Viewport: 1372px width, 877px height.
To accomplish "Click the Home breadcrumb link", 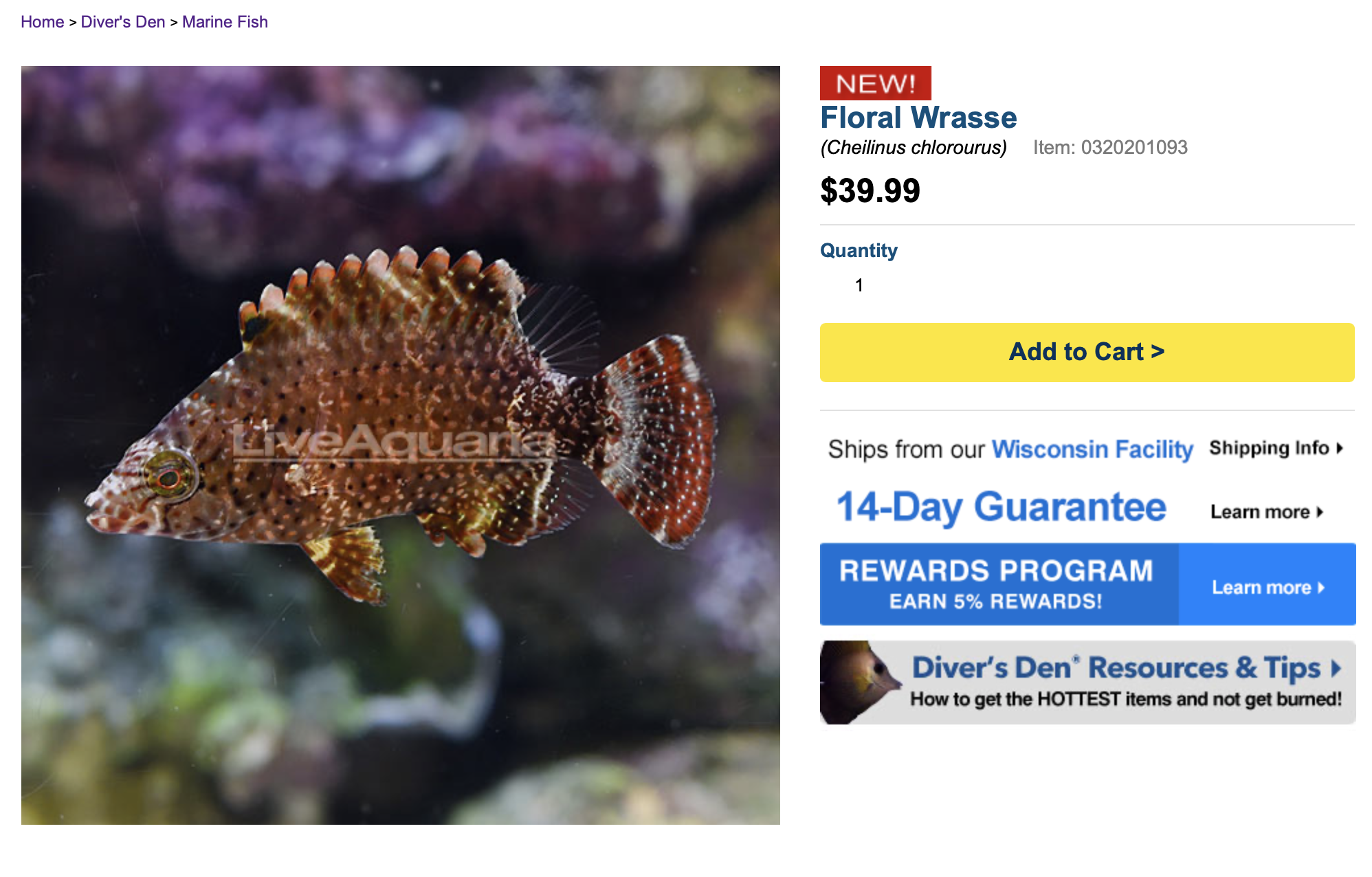I will coord(42,22).
